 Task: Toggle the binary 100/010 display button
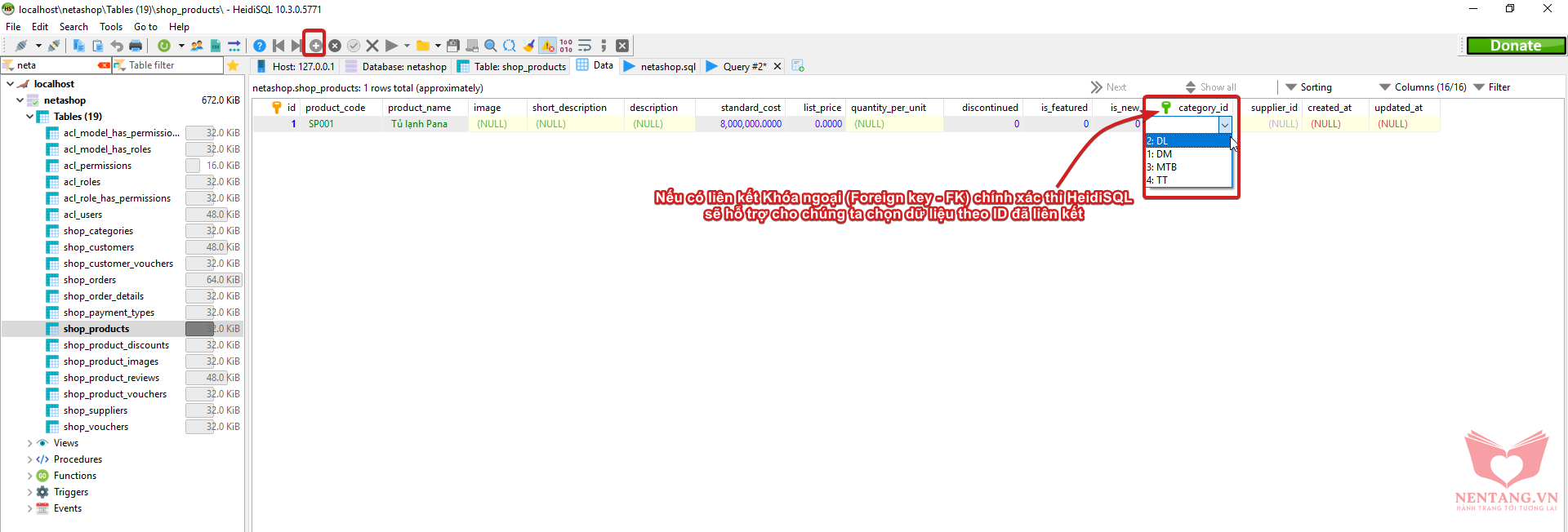coord(566,46)
